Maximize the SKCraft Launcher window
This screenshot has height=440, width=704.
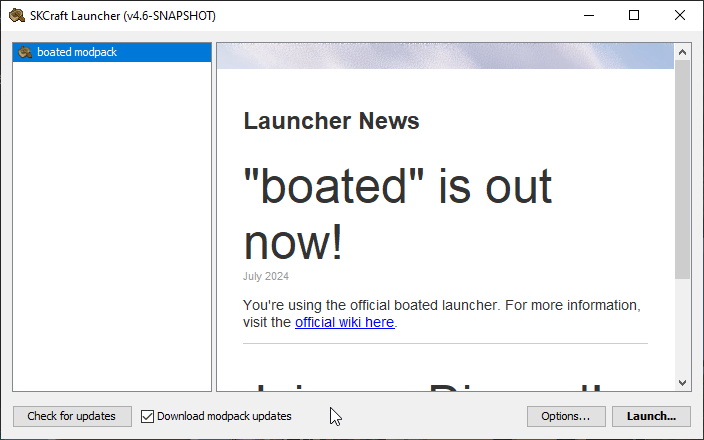click(x=634, y=15)
